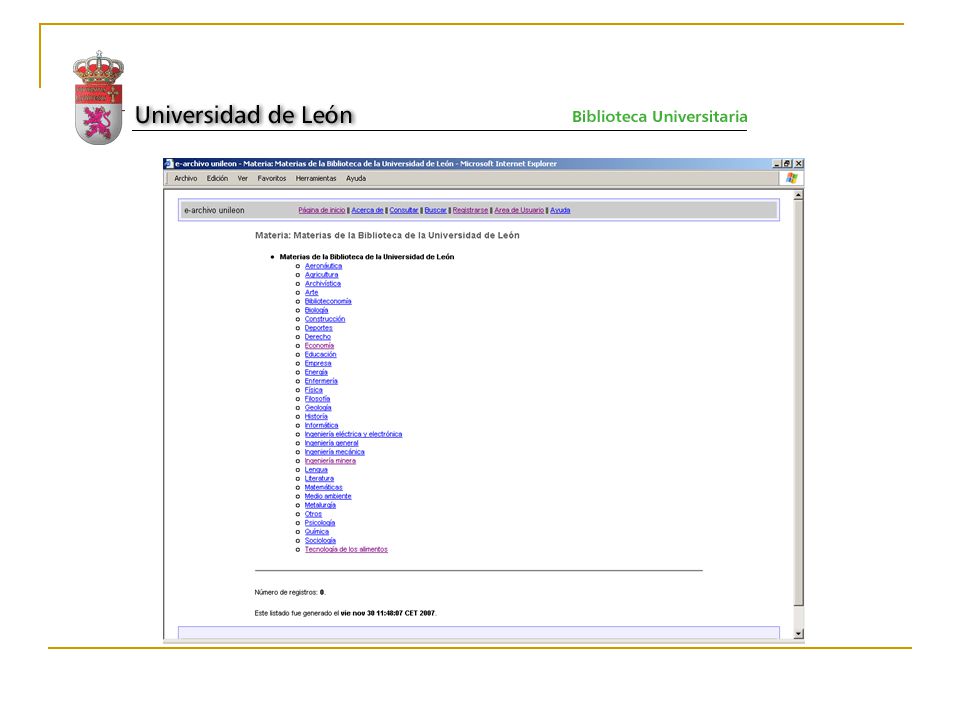960x720 pixels.
Task: Open the Empresa subject link
Action: 318,364
